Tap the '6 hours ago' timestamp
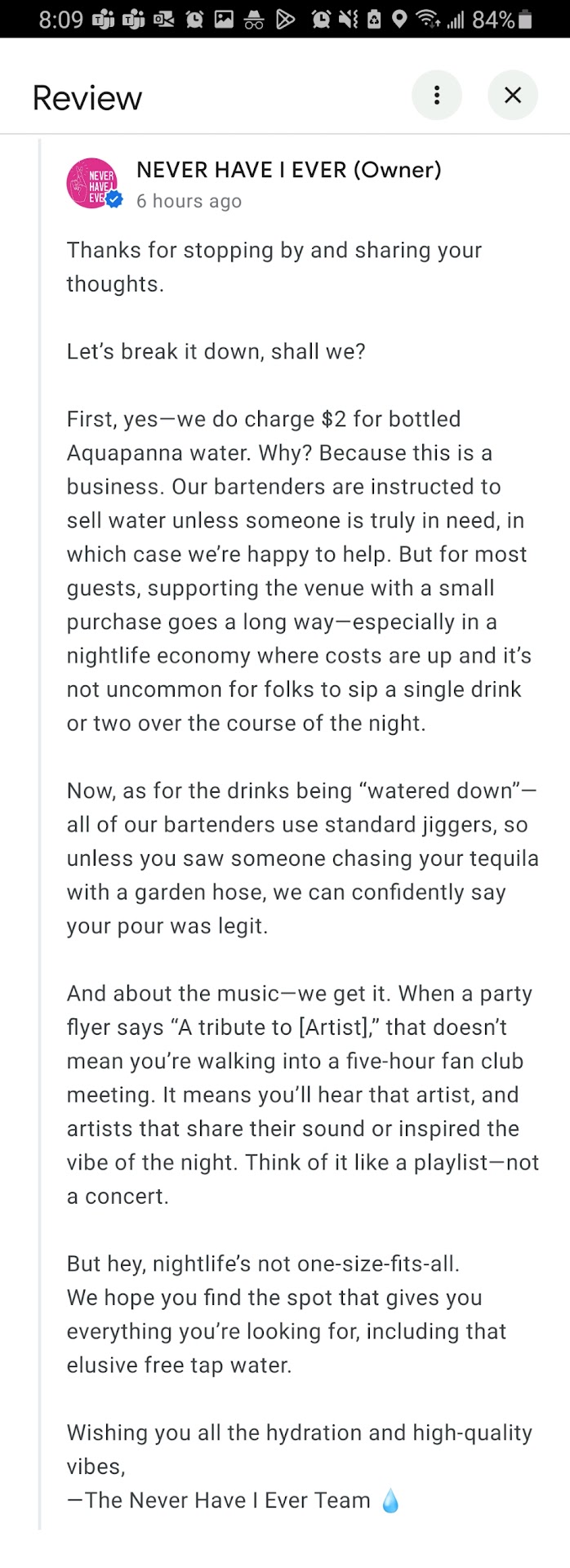The height and width of the screenshot is (1568, 570). (189, 201)
